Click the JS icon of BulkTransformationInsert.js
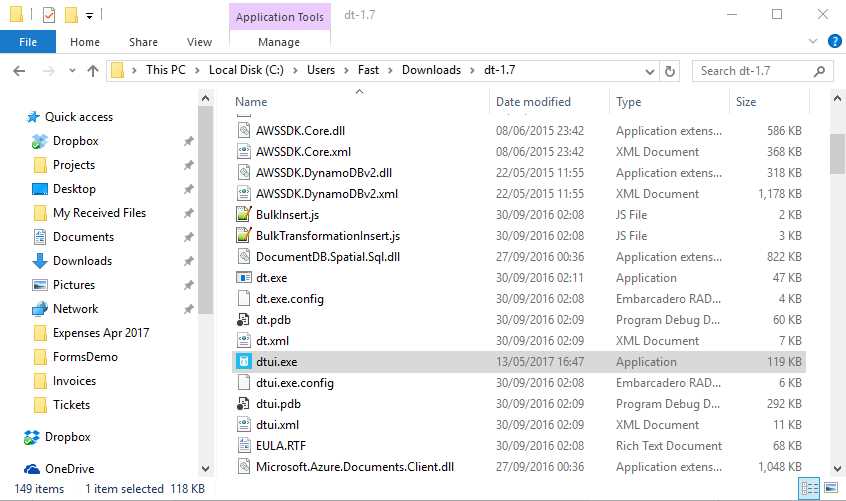 point(244,236)
